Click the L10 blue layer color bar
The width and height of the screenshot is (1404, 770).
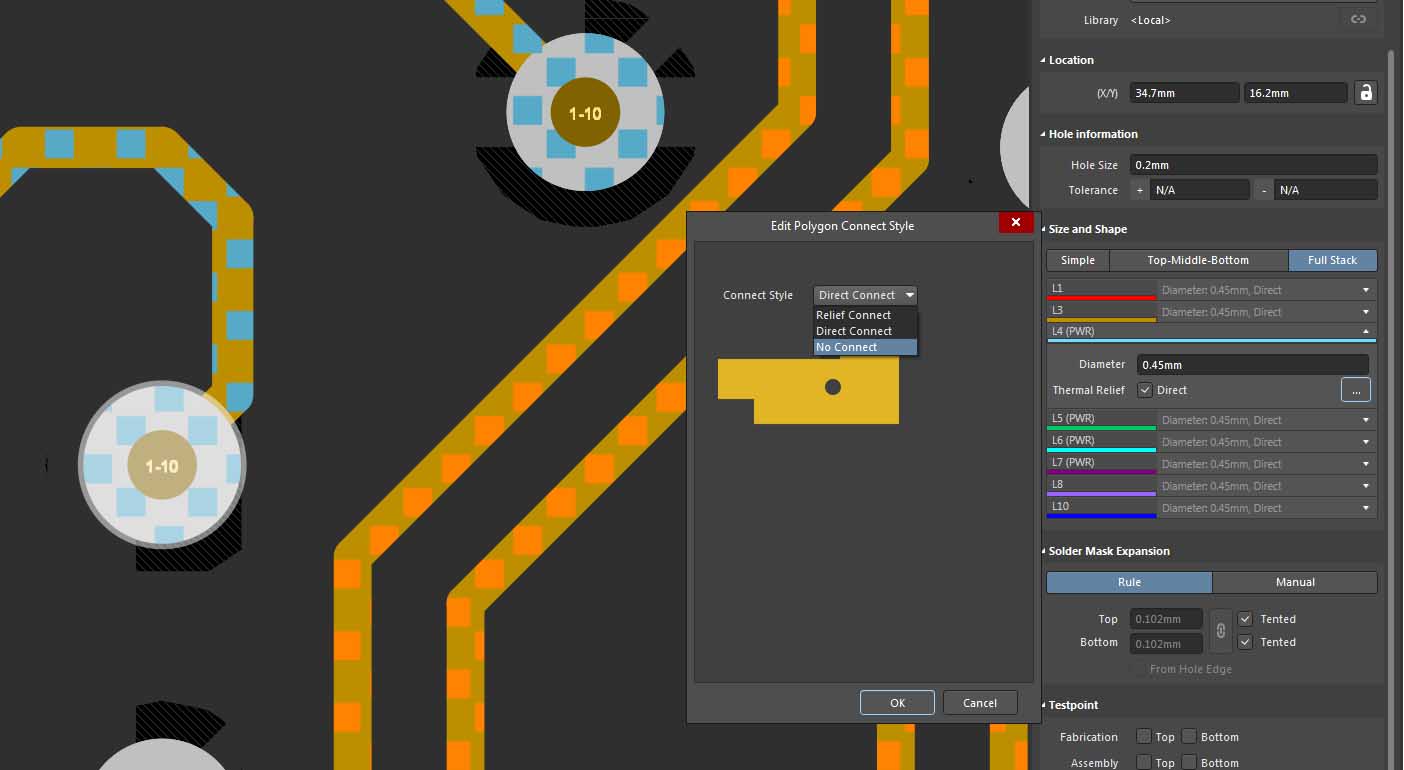coord(1102,516)
